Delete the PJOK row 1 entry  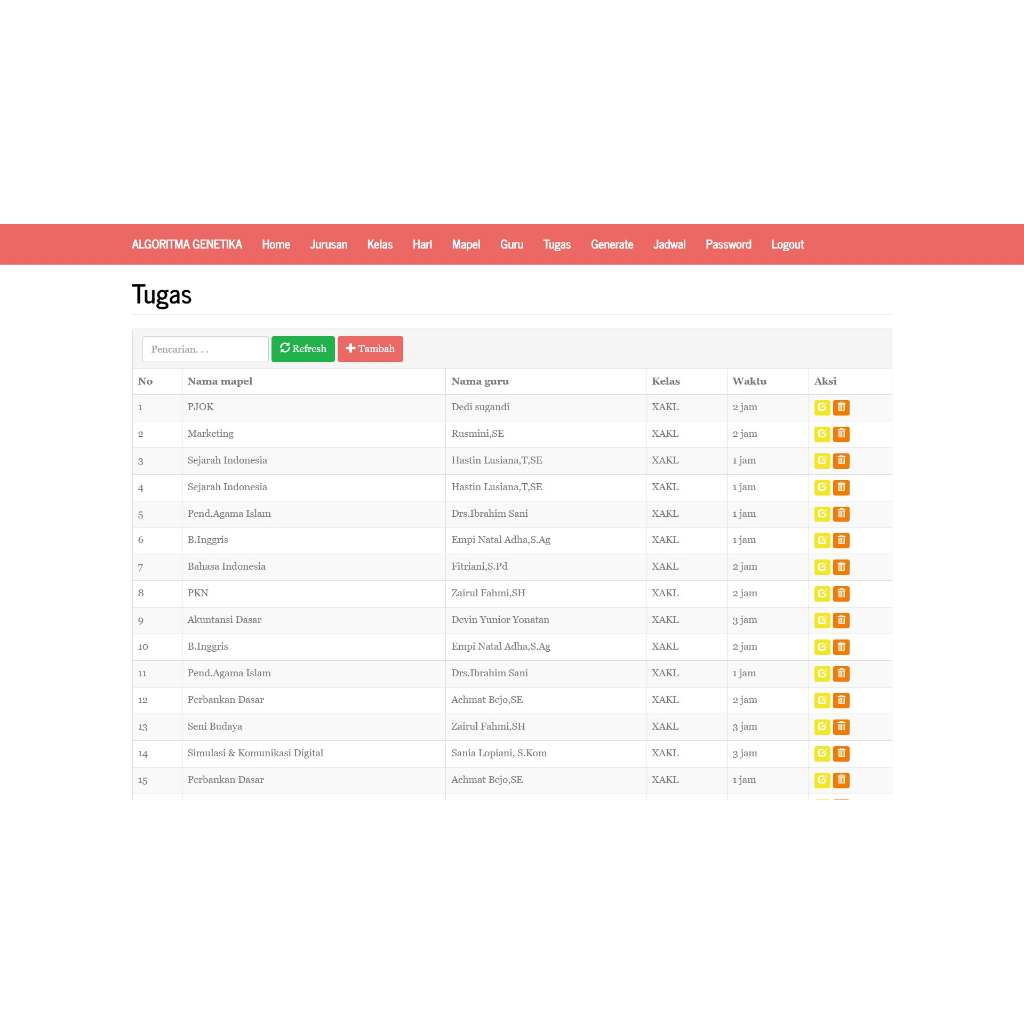tap(841, 407)
